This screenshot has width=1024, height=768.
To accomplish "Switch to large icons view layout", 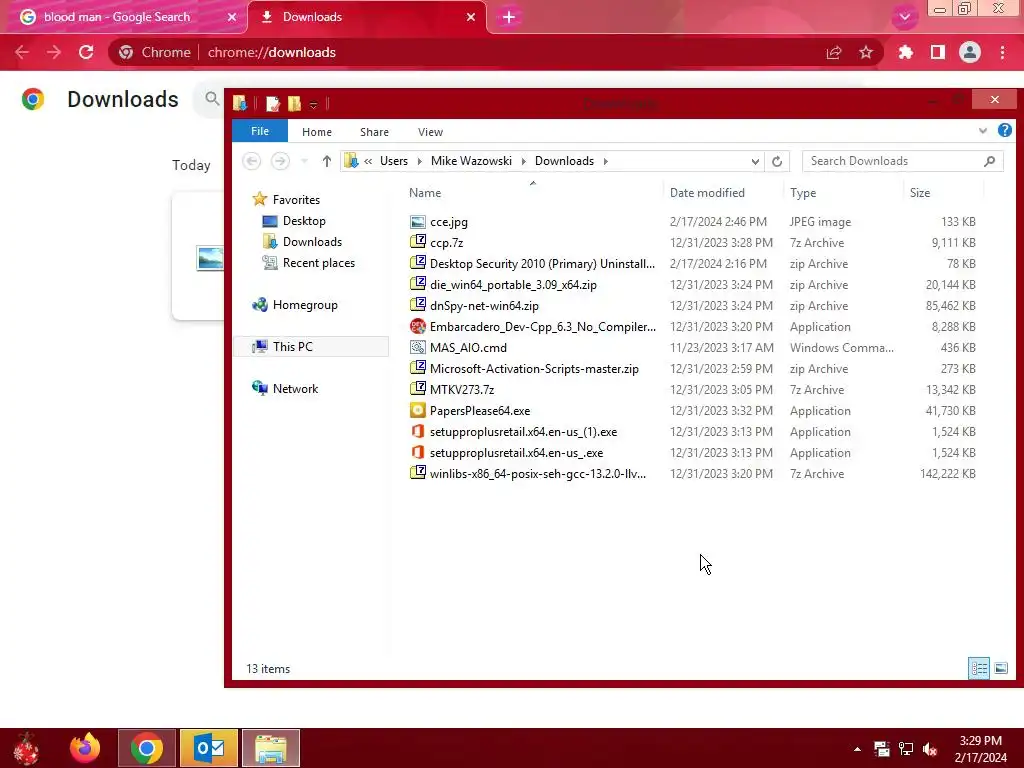I will pos(1001,668).
